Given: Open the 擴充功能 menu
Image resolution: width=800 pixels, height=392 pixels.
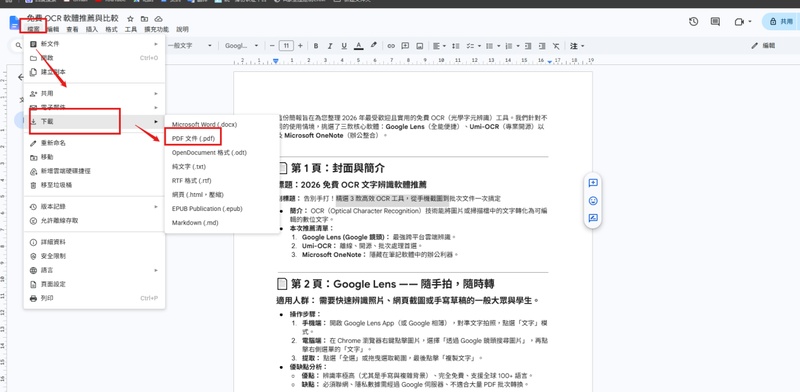Looking at the screenshot, I should pyautogui.click(x=157, y=30).
